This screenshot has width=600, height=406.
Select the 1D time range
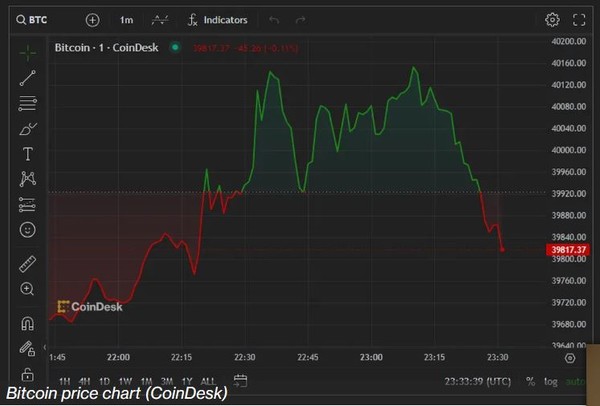(x=104, y=381)
